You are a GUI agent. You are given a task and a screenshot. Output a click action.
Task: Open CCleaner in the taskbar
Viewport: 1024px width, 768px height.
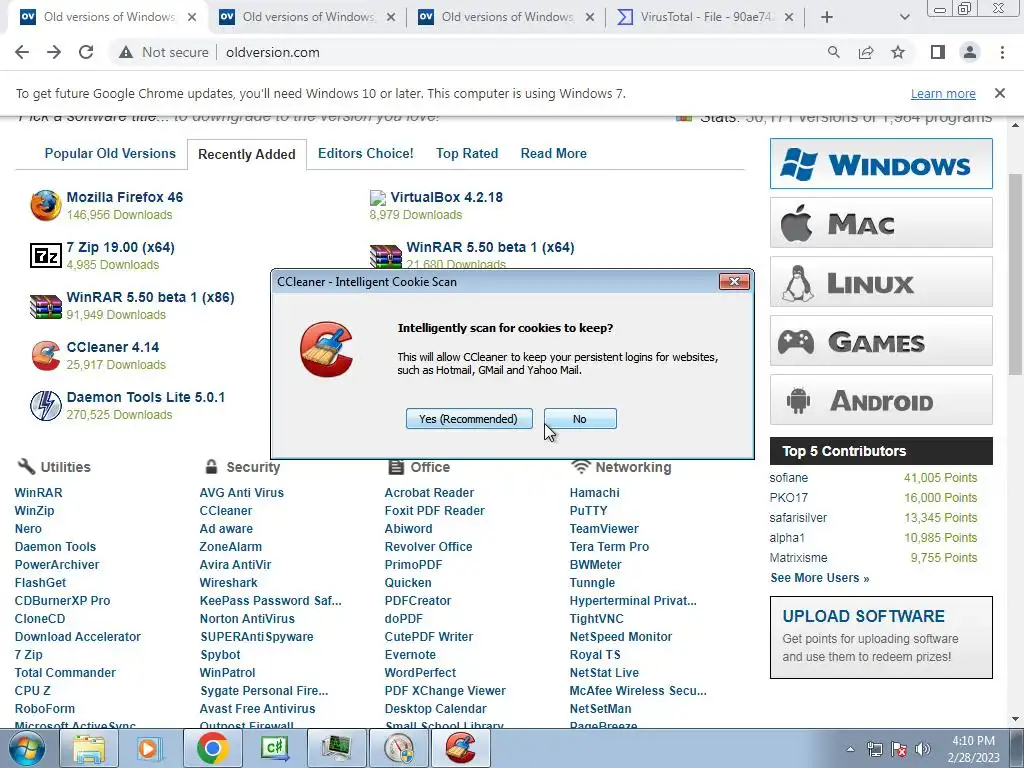460,748
